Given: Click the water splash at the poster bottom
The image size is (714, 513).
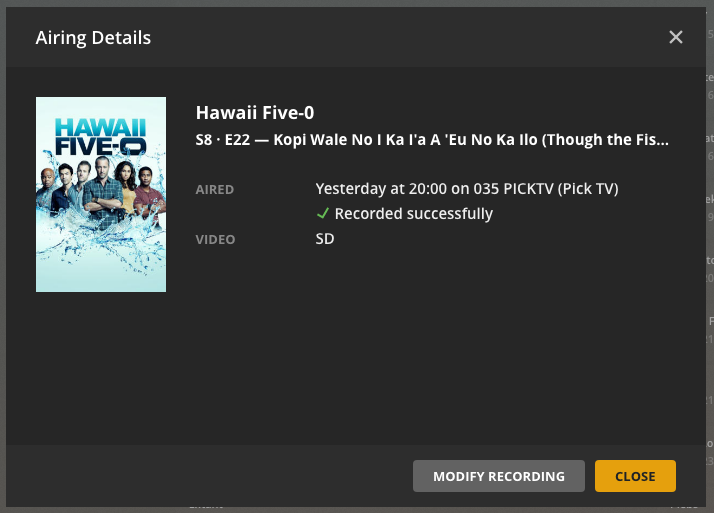Looking at the screenshot, I should pos(101,255).
